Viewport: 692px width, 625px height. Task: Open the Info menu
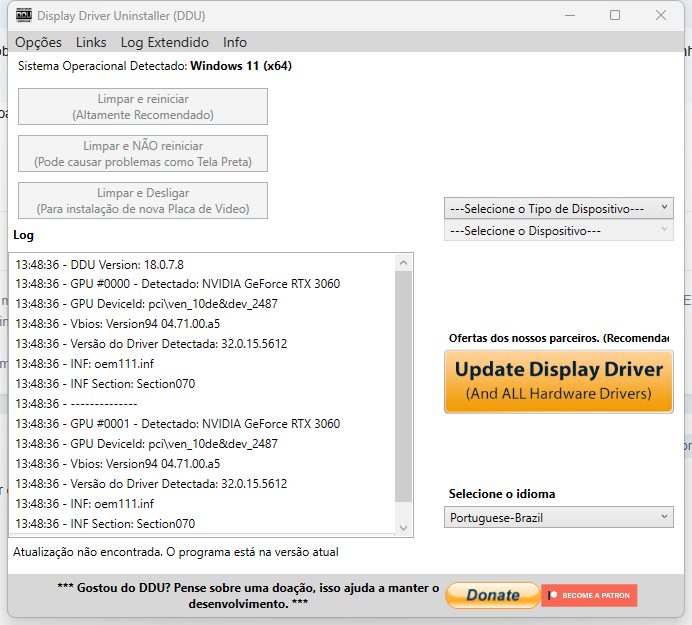235,42
